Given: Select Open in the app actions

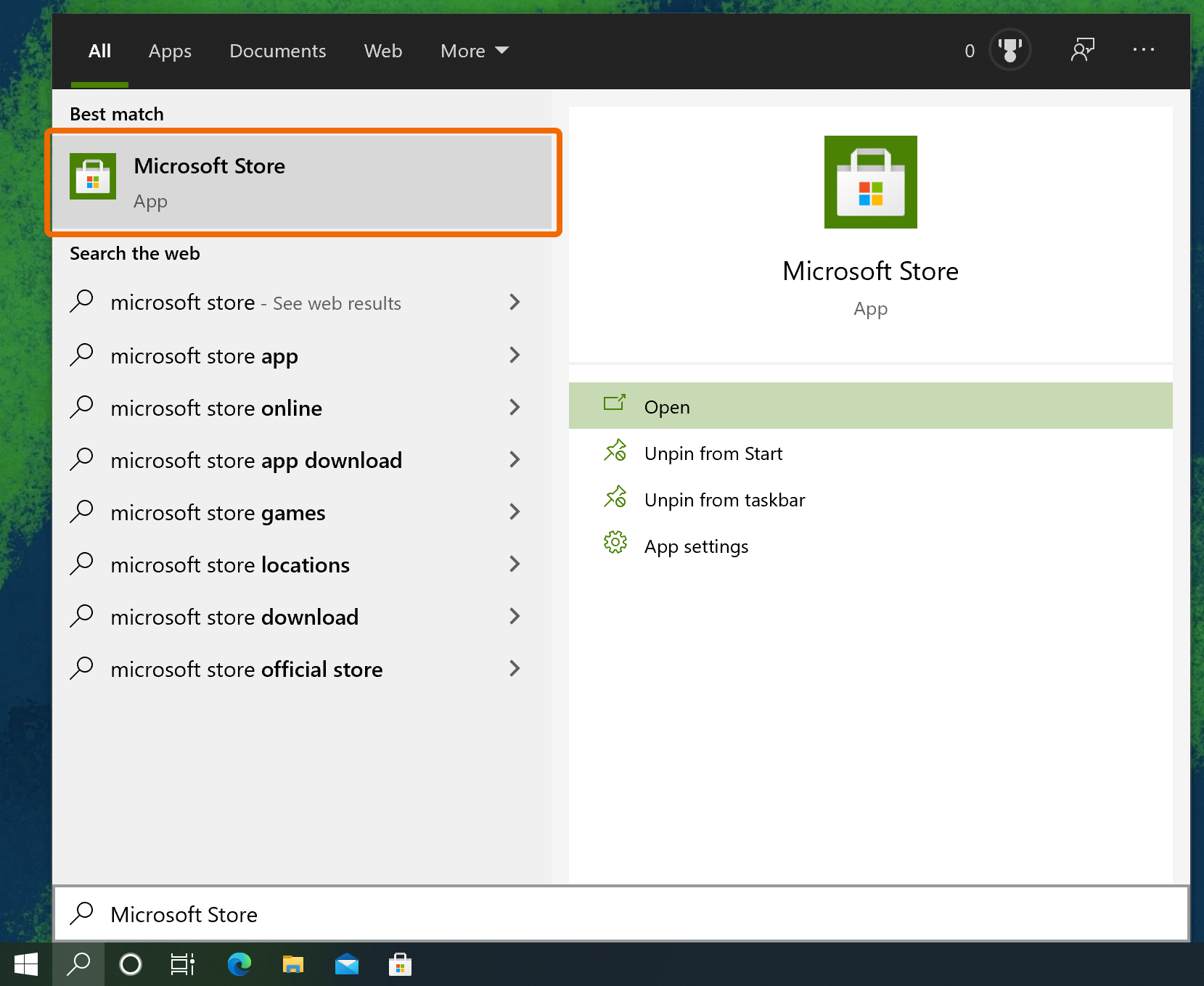Looking at the screenshot, I should [x=870, y=406].
